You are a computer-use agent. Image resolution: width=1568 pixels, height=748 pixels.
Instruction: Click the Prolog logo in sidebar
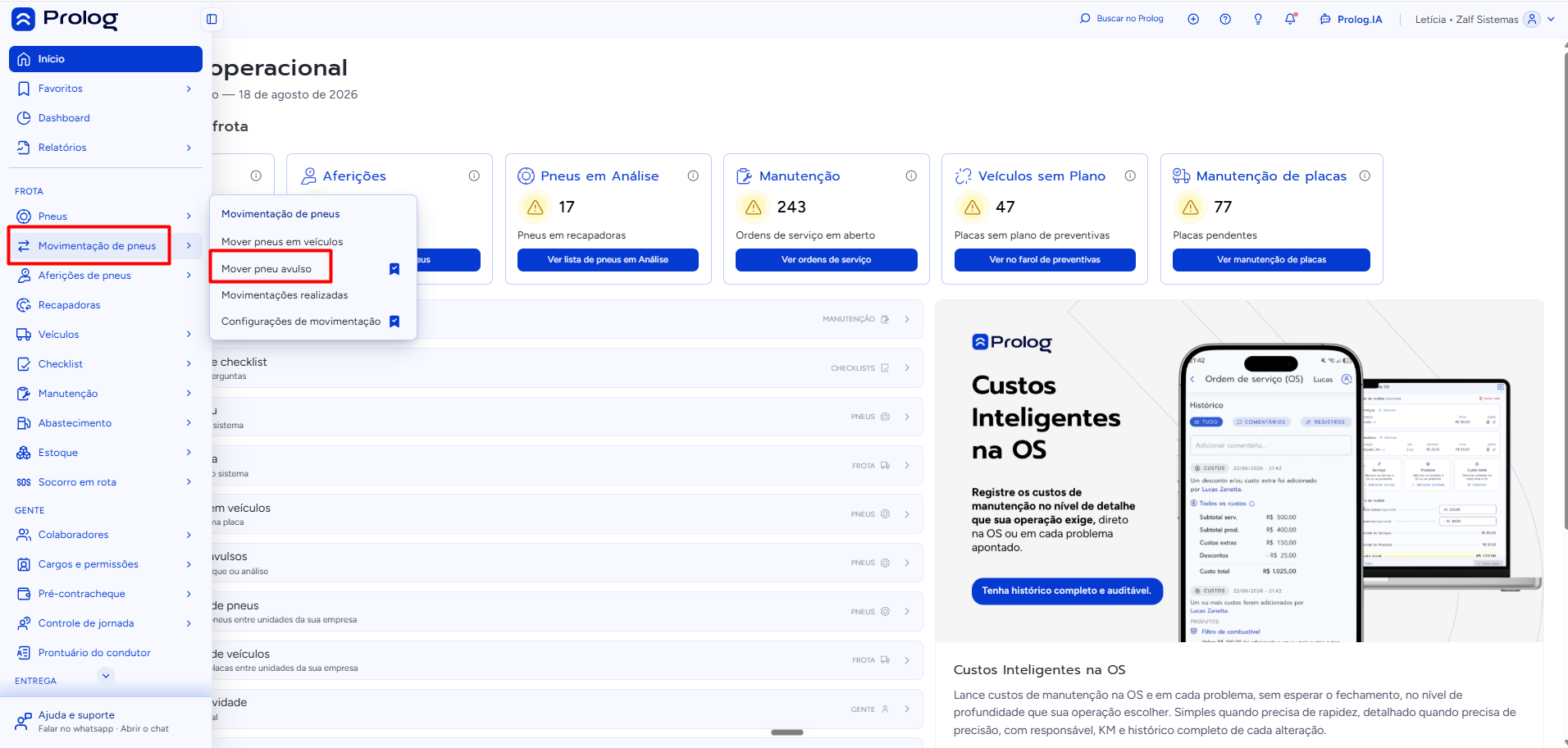[65, 18]
